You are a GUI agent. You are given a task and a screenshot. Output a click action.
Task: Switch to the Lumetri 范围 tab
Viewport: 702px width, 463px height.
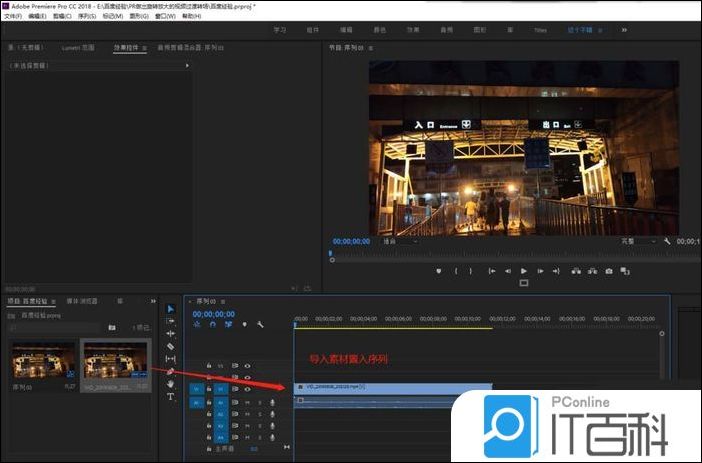click(78, 47)
